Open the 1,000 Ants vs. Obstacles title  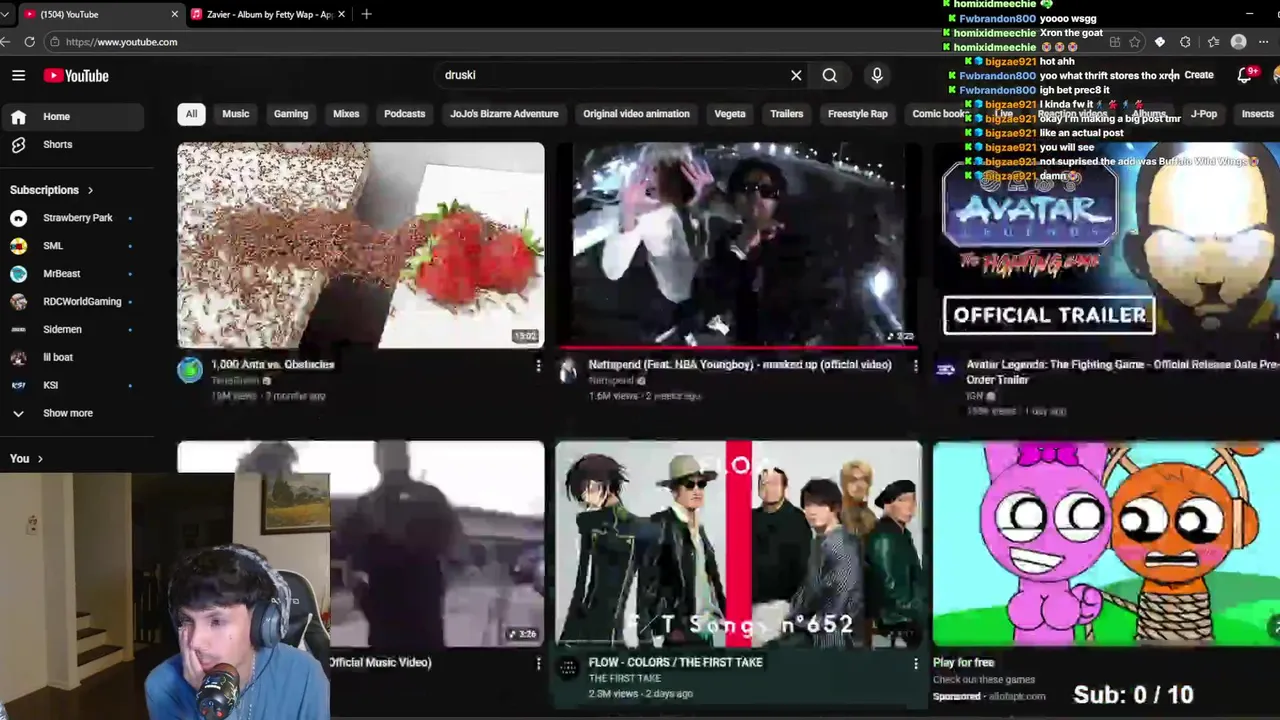click(273, 365)
